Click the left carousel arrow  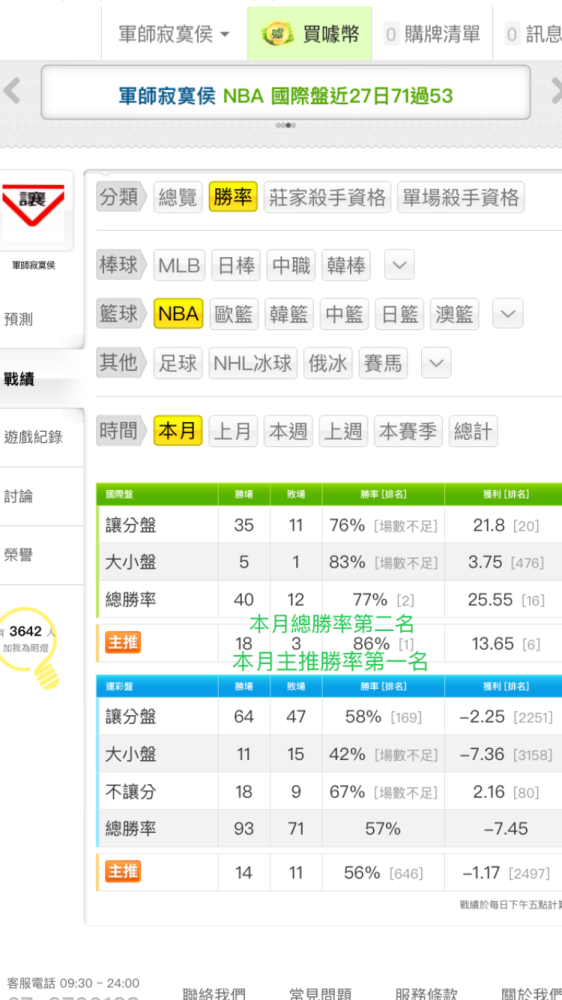pyautogui.click(x=11, y=91)
